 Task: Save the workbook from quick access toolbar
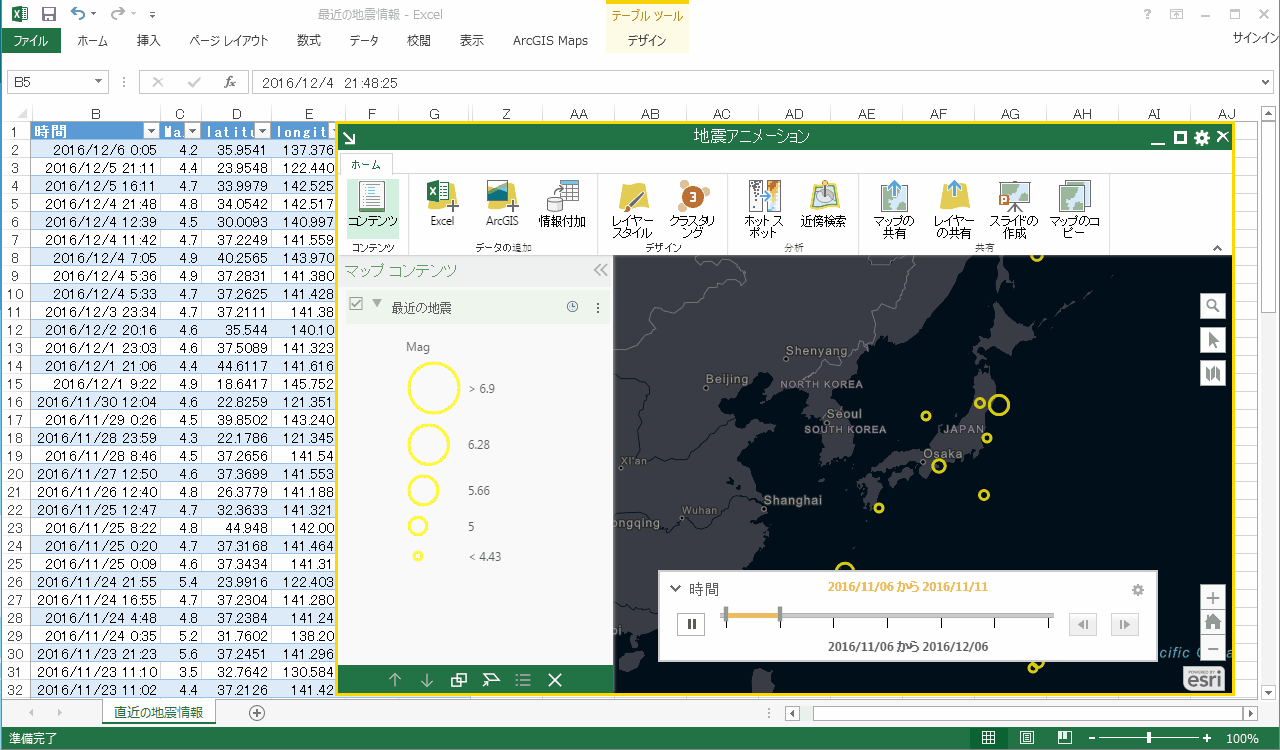pyautogui.click(x=49, y=14)
